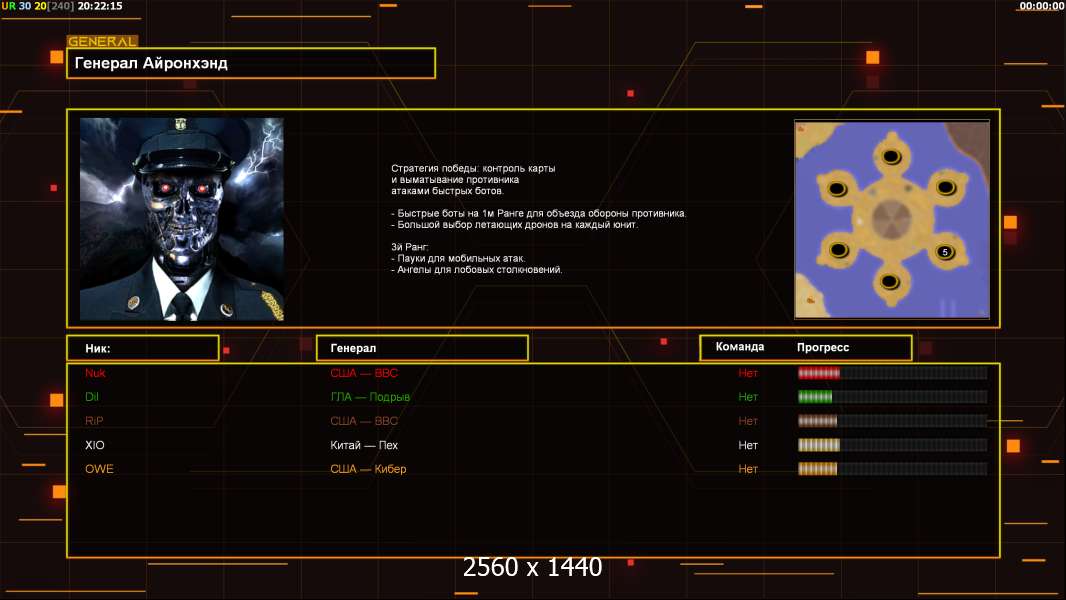Select the 'Команда' column header
This screenshot has height=600, width=1066.
pos(740,347)
